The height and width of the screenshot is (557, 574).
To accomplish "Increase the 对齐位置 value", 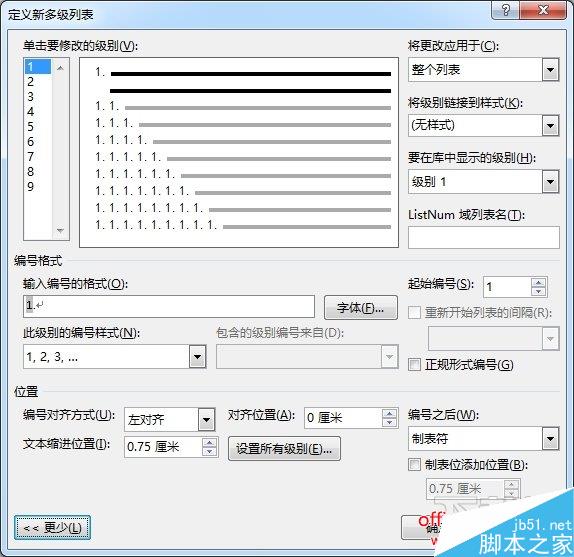I will click(x=389, y=414).
